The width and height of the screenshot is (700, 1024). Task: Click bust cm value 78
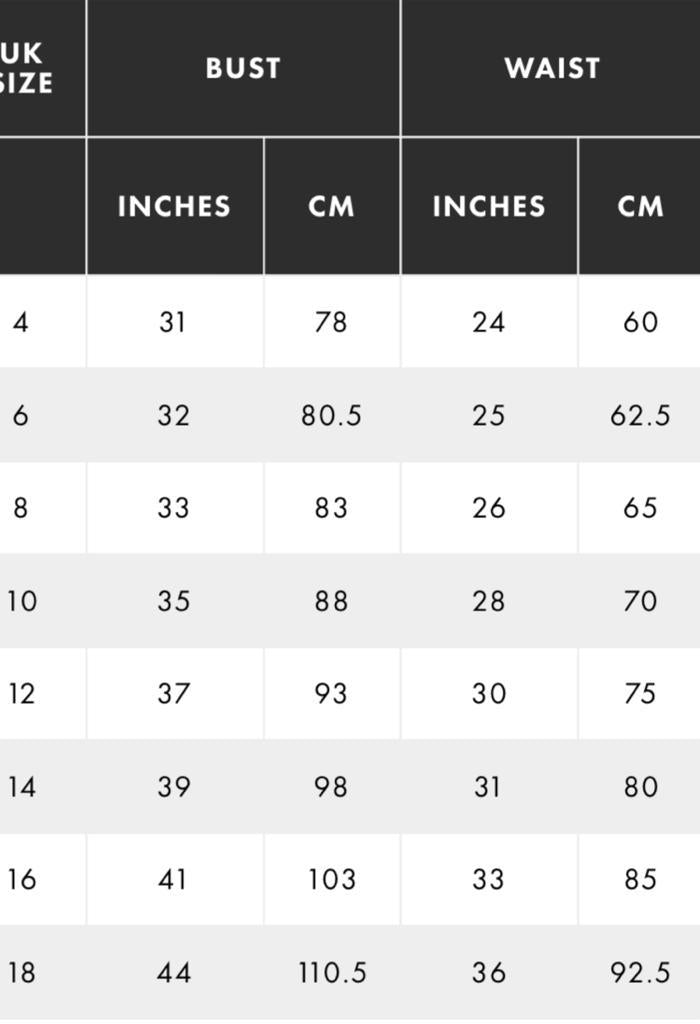(x=331, y=322)
